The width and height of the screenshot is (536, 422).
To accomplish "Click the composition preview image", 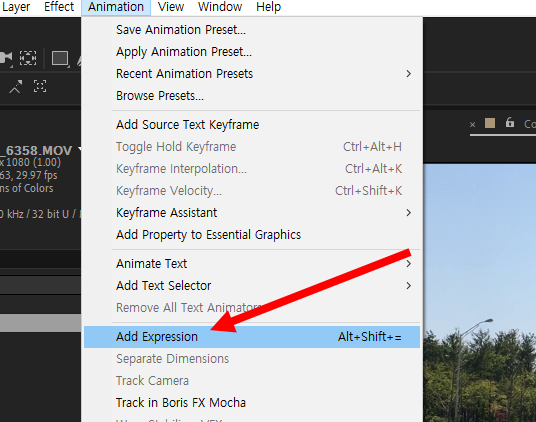I will [x=480, y=293].
